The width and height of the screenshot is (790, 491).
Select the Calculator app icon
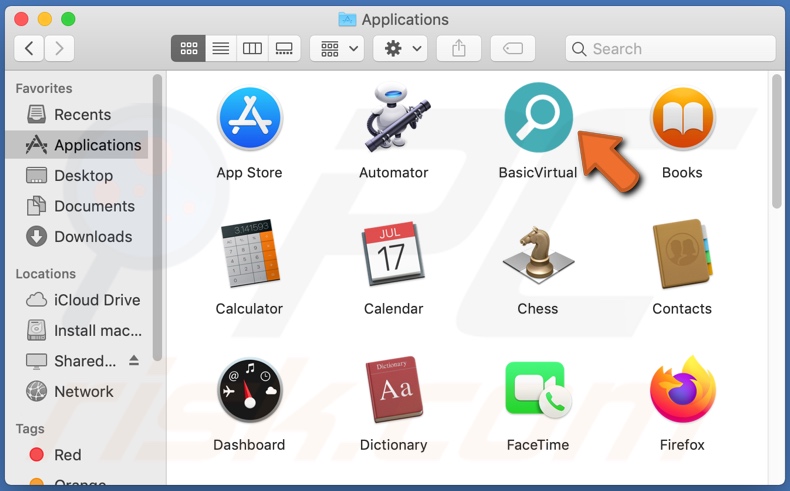point(250,253)
